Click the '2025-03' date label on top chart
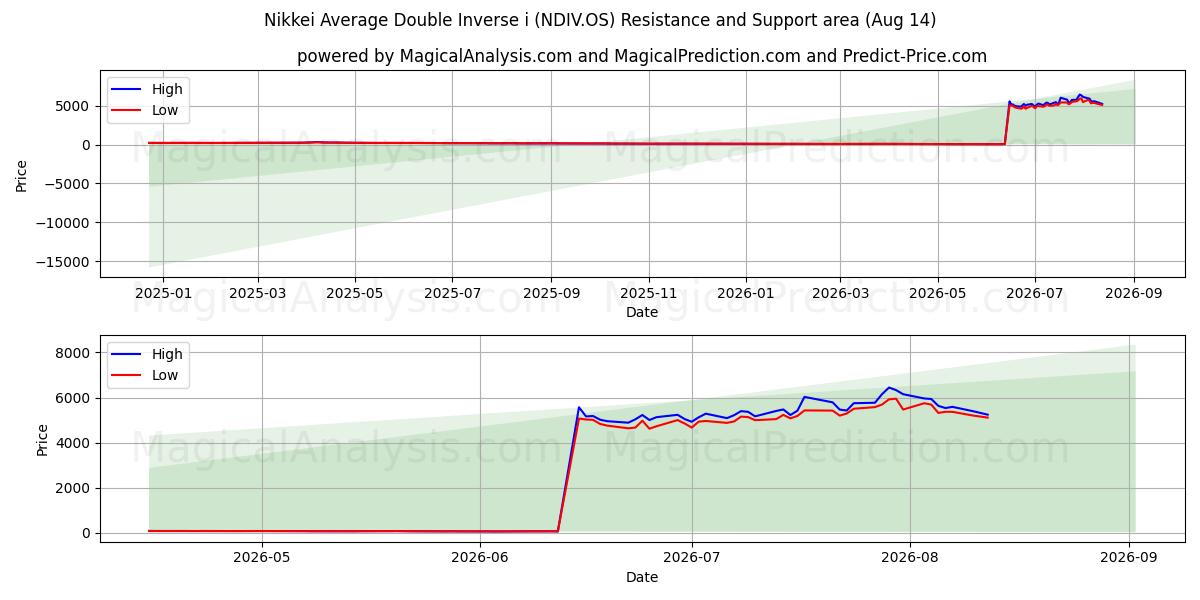The height and width of the screenshot is (600, 1200). coord(258,293)
